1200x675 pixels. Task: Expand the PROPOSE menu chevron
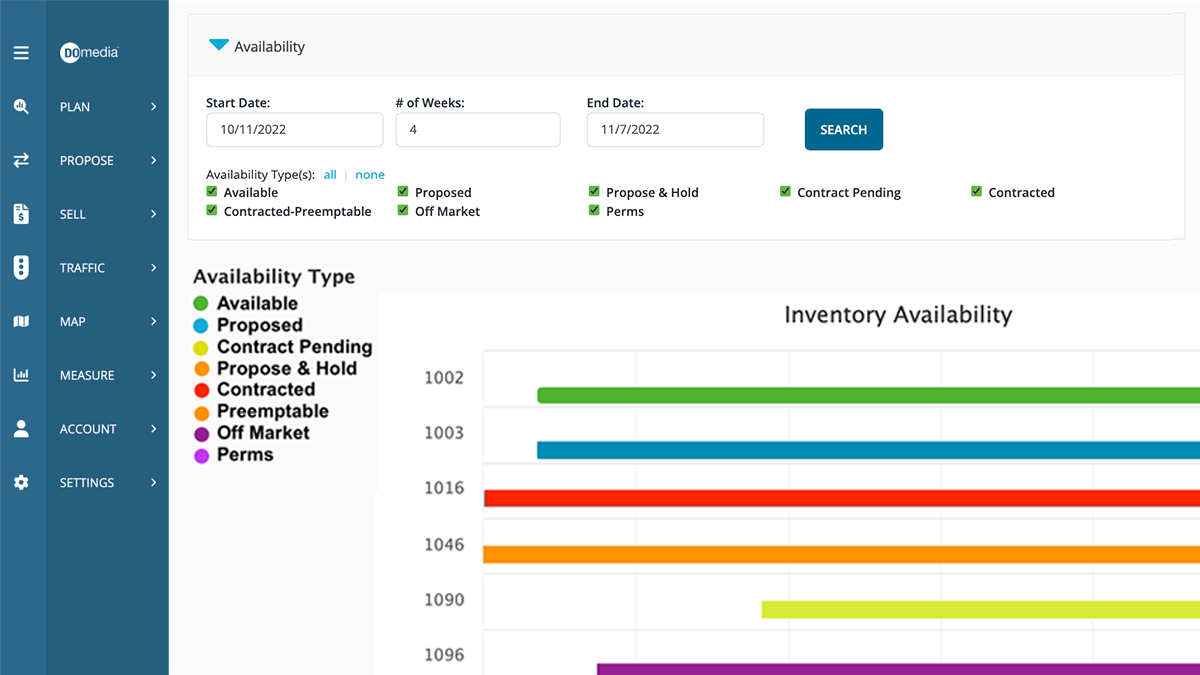tap(153, 160)
